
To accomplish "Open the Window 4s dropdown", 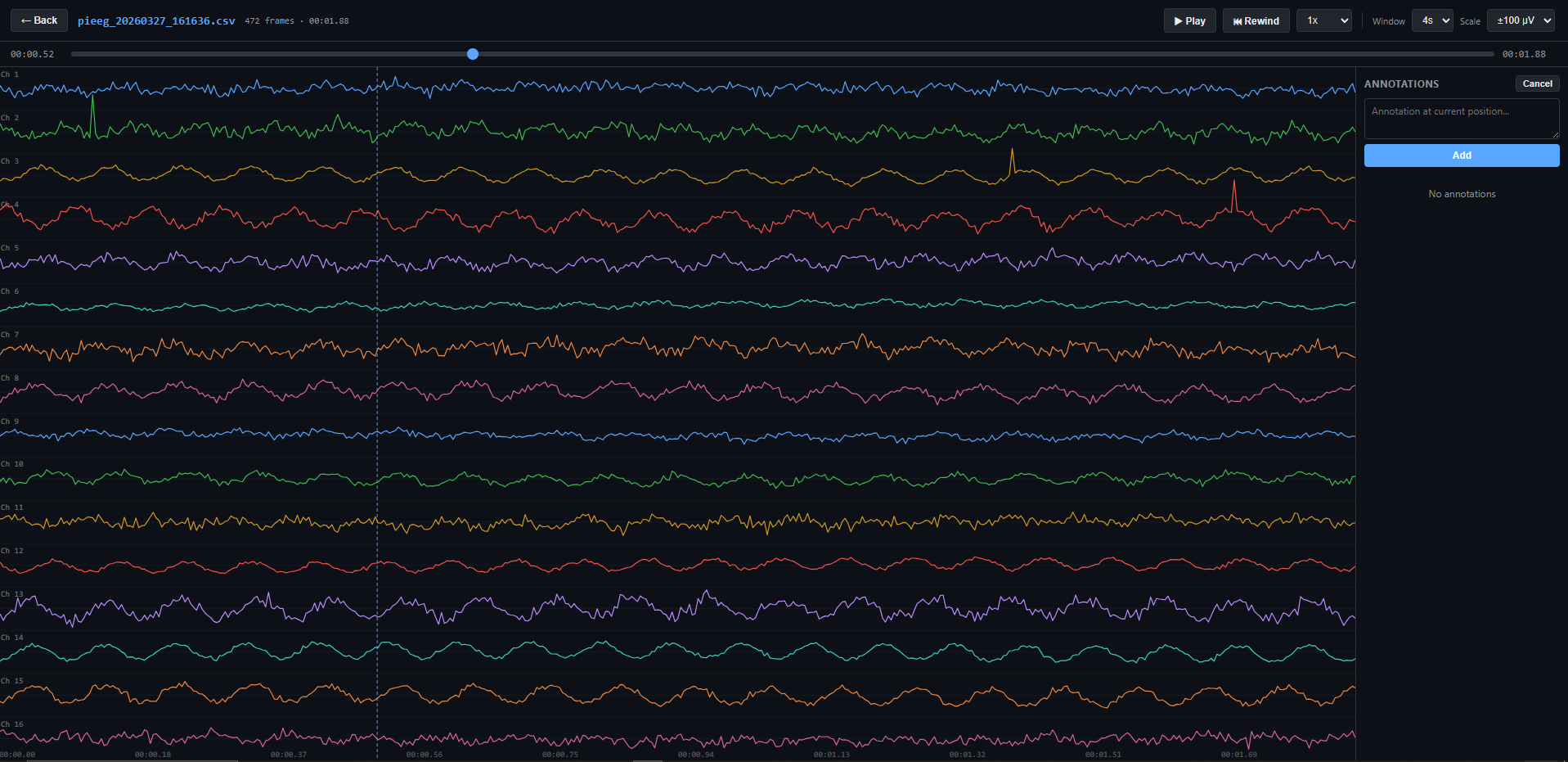I will [1432, 21].
